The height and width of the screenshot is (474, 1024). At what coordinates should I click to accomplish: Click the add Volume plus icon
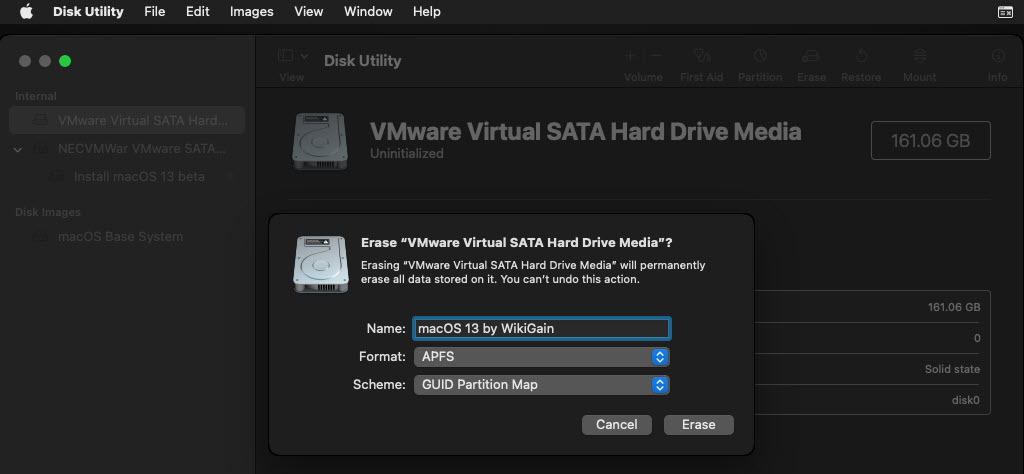630,56
